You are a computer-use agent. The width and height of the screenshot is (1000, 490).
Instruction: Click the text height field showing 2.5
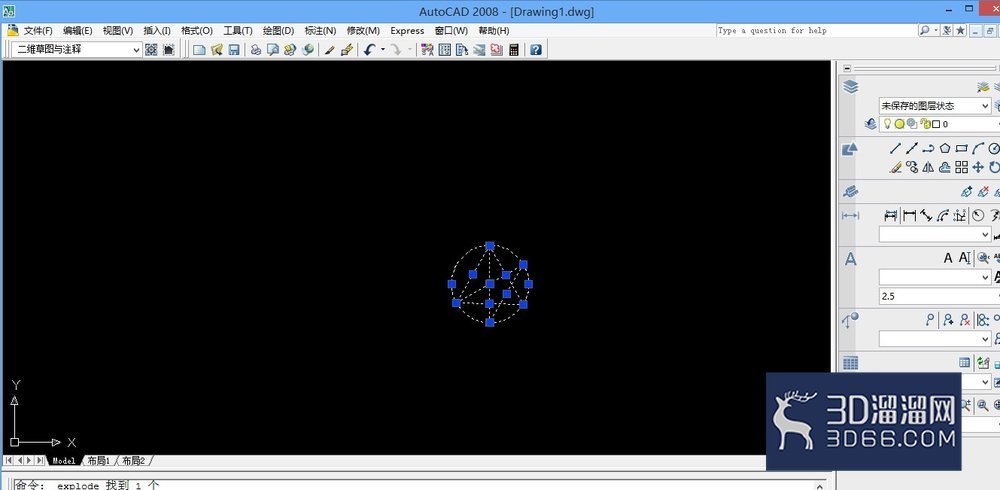point(939,296)
